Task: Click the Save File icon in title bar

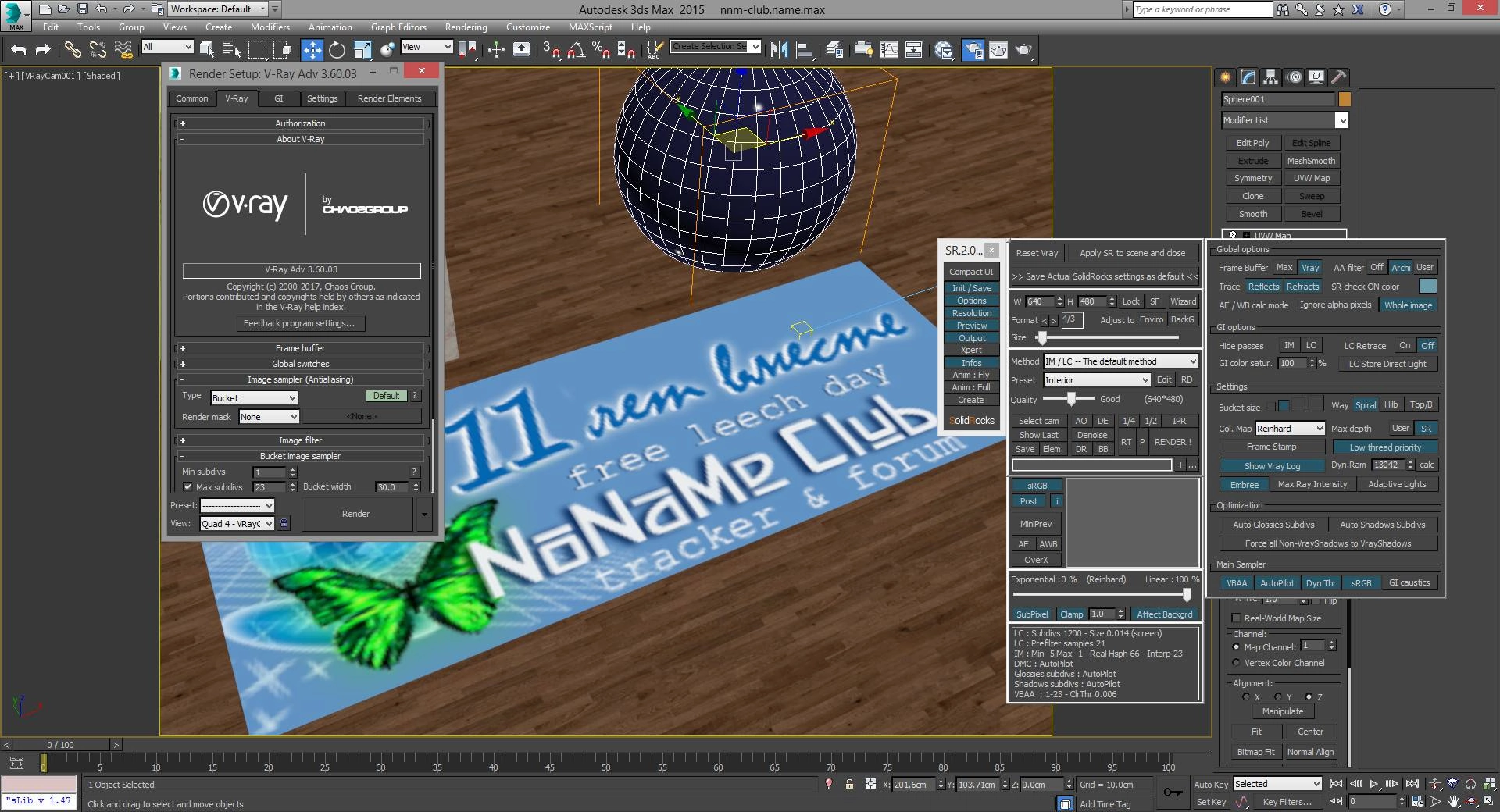Action: (x=83, y=9)
